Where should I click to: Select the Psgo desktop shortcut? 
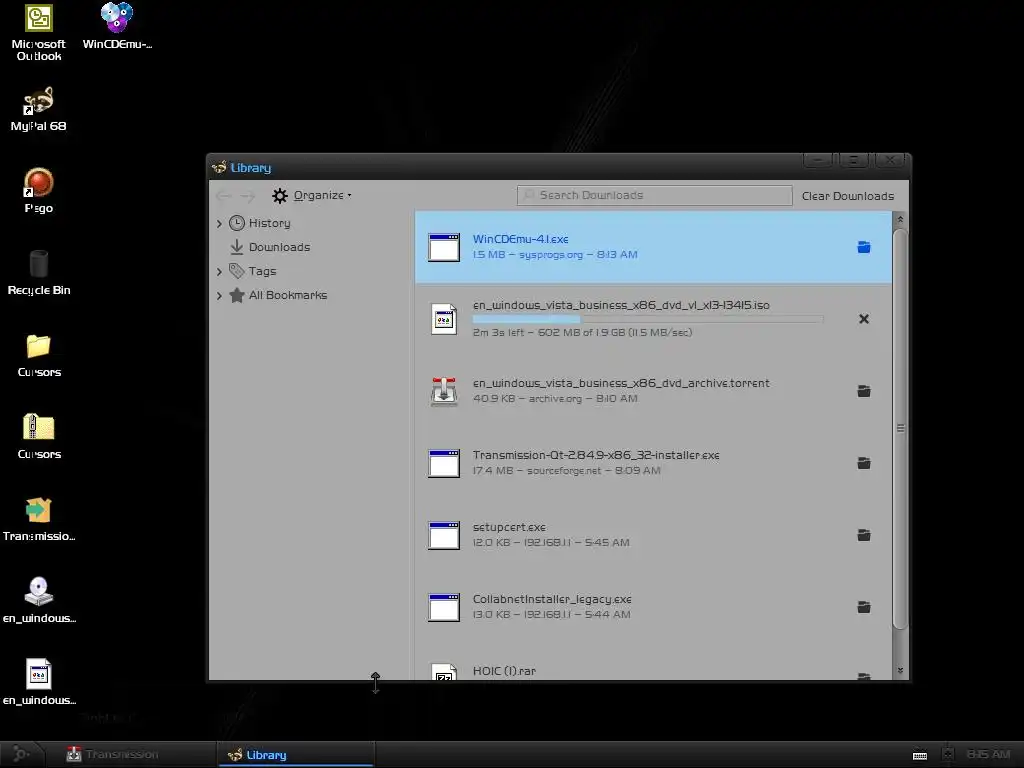point(39,191)
